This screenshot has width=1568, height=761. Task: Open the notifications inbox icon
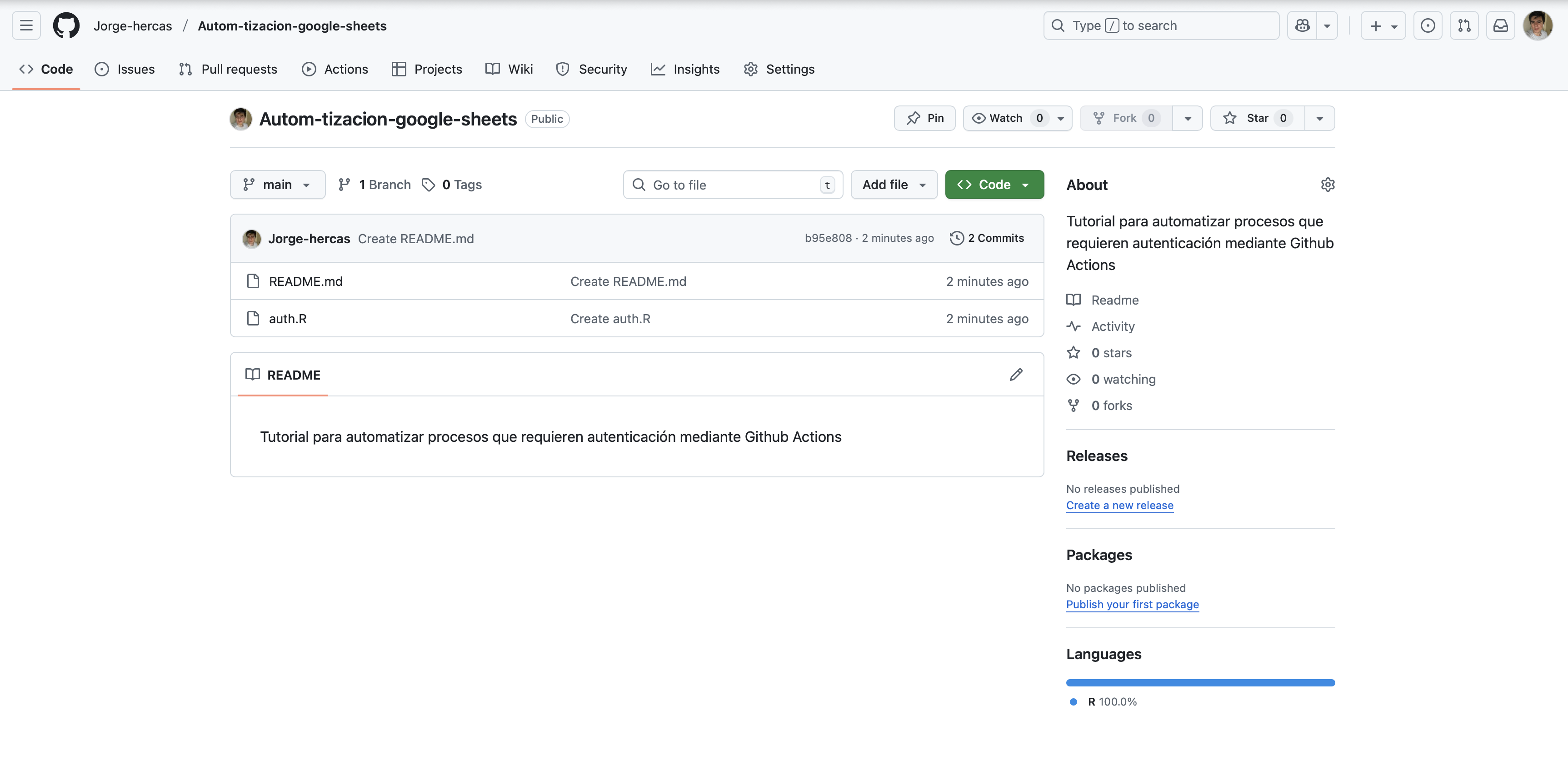pos(1500,25)
